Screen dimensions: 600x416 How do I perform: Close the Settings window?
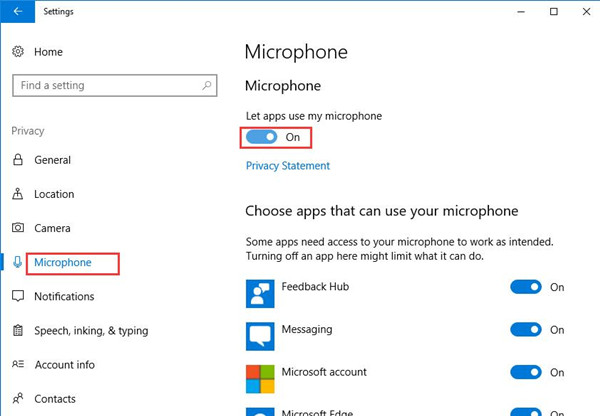click(586, 11)
